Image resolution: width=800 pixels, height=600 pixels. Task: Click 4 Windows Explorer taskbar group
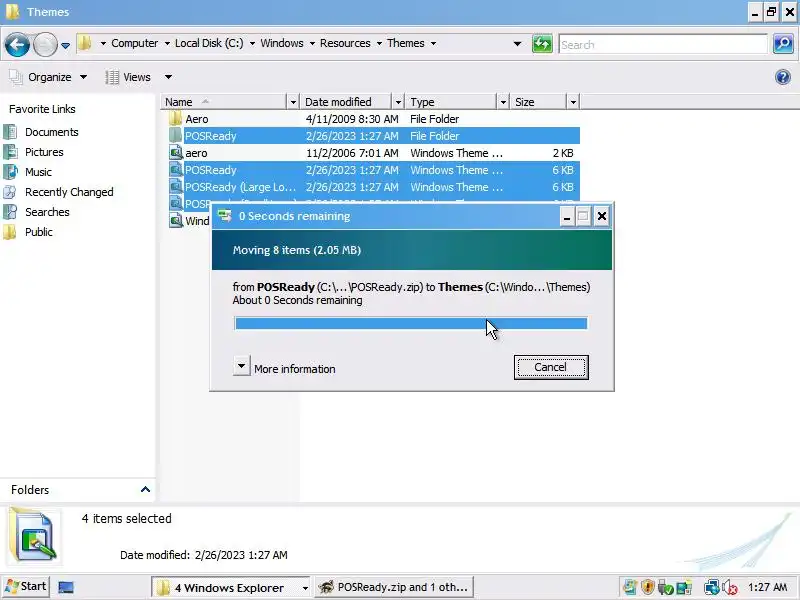(231, 587)
